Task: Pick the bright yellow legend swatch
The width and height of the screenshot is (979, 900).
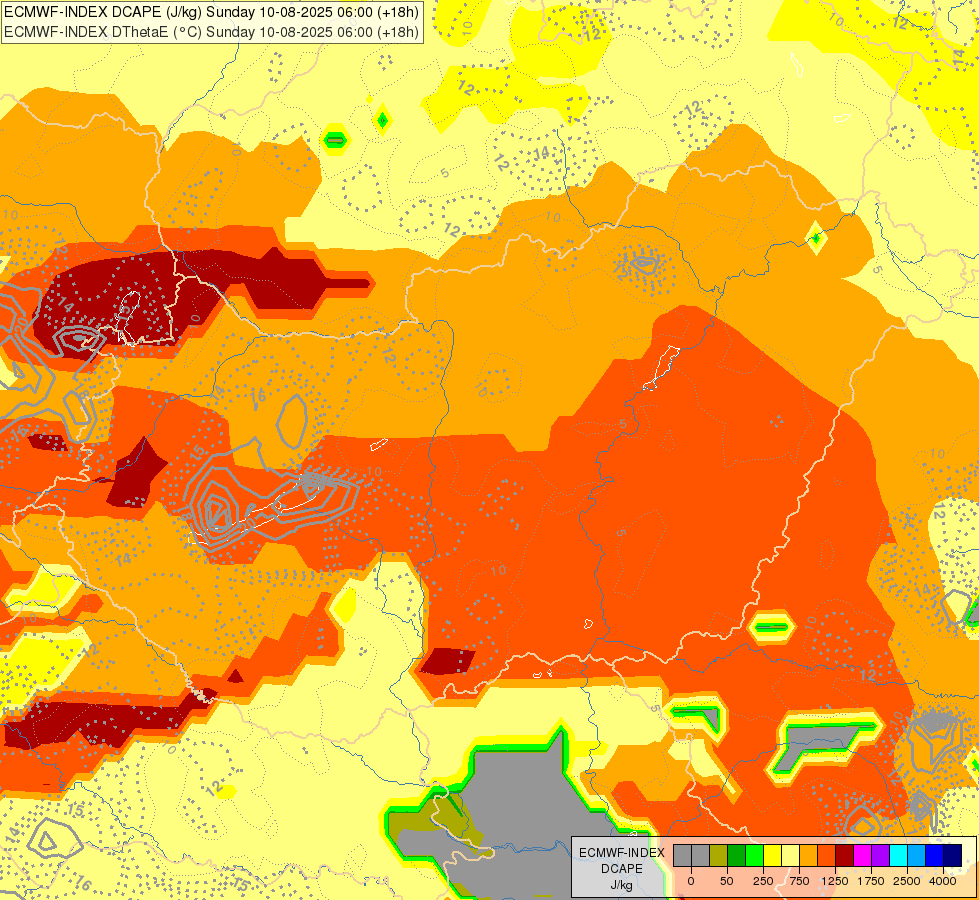Action: 772,855
